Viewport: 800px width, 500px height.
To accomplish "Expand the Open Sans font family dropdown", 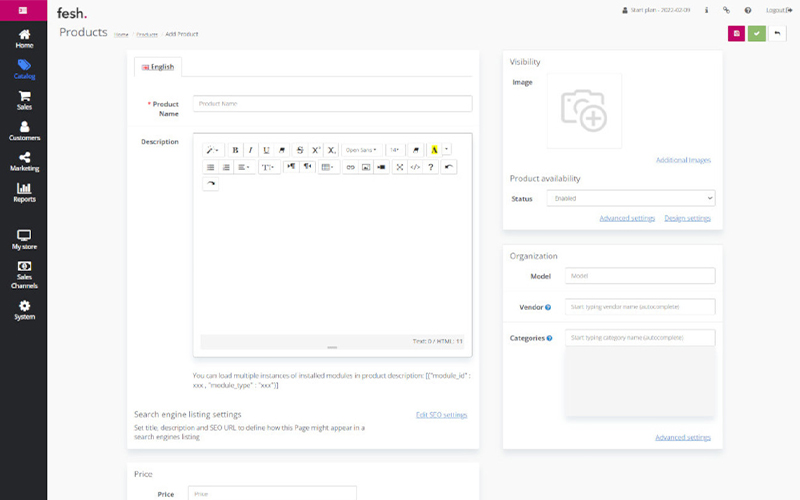I will tap(361, 150).
